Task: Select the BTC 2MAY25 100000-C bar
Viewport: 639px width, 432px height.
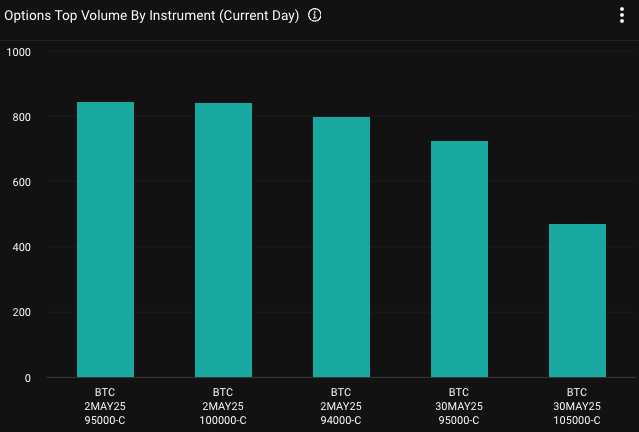Action: [223, 240]
